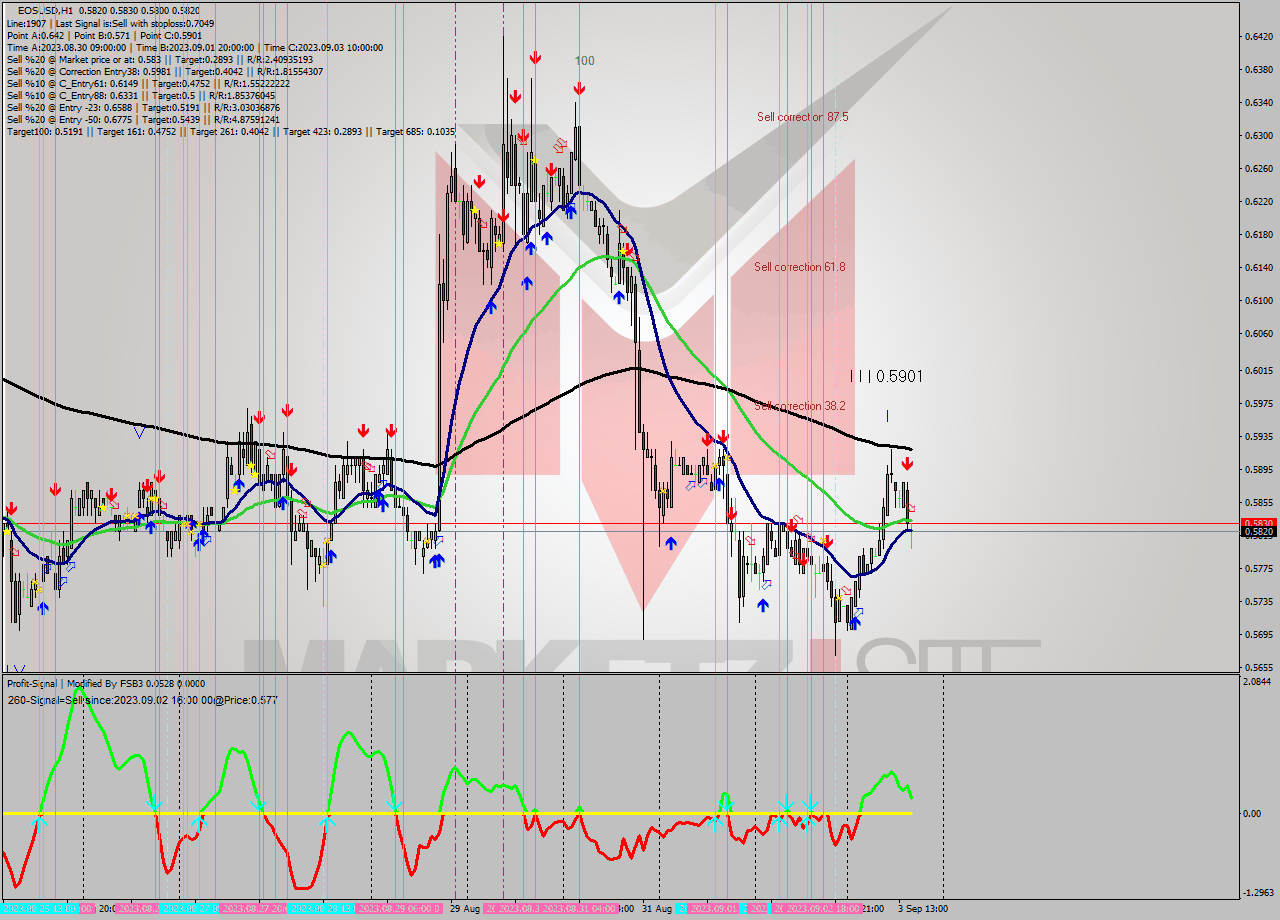This screenshot has width=1280, height=920.
Task: Click the 0.00 indicator scale value
Action: [1251, 813]
